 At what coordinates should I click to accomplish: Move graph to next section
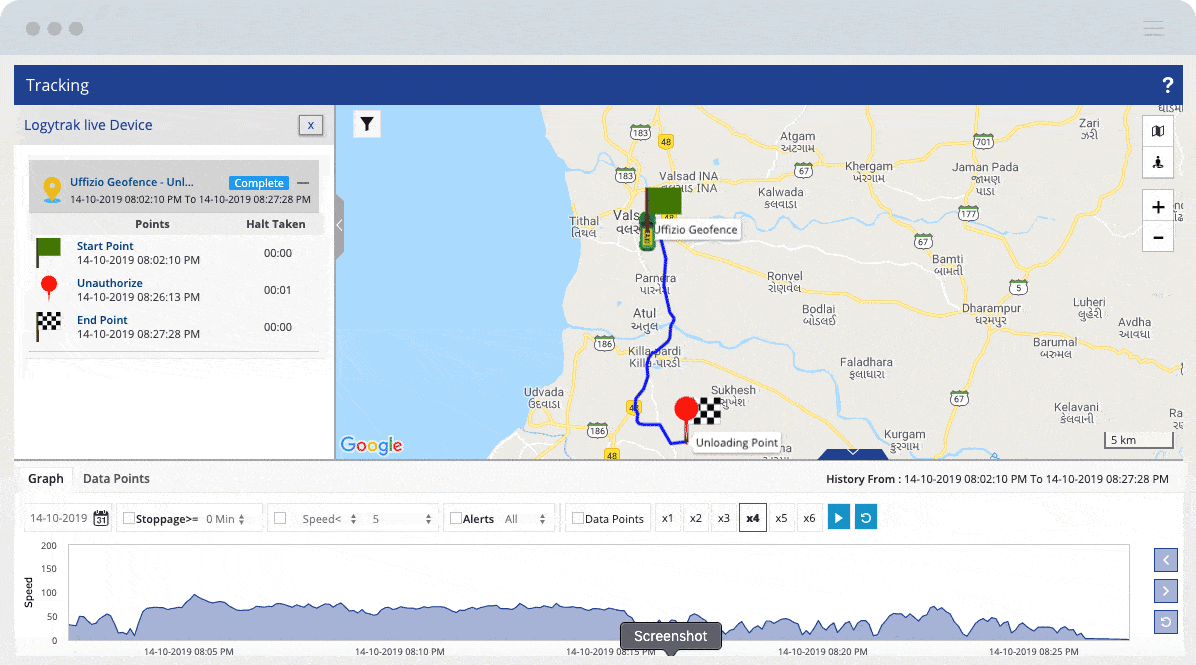click(1165, 591)
